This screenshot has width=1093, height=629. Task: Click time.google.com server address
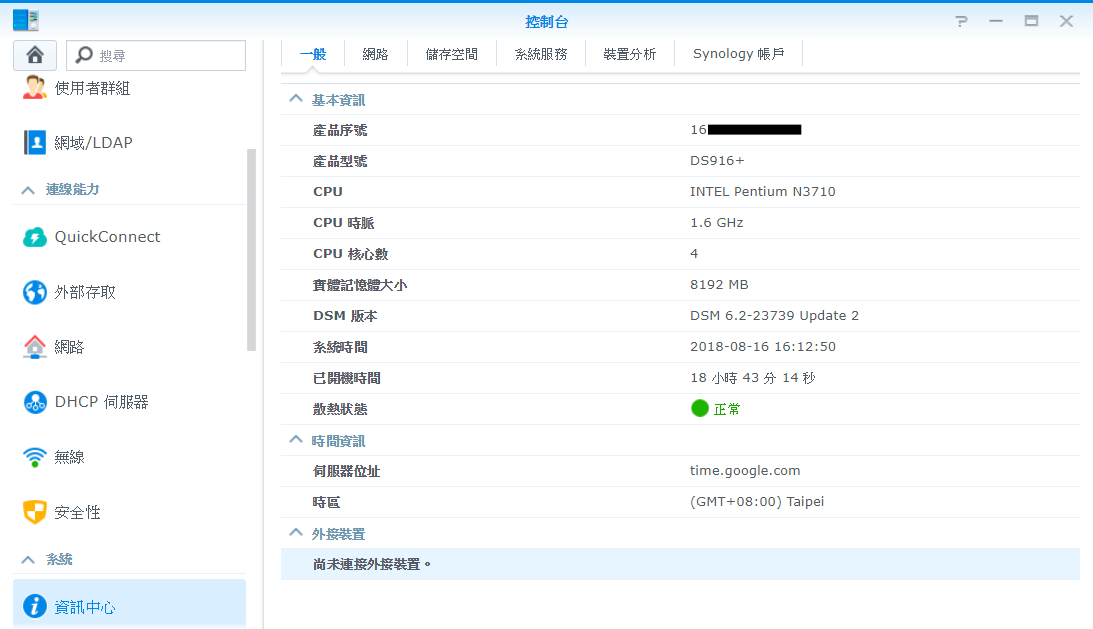[745, 471]
